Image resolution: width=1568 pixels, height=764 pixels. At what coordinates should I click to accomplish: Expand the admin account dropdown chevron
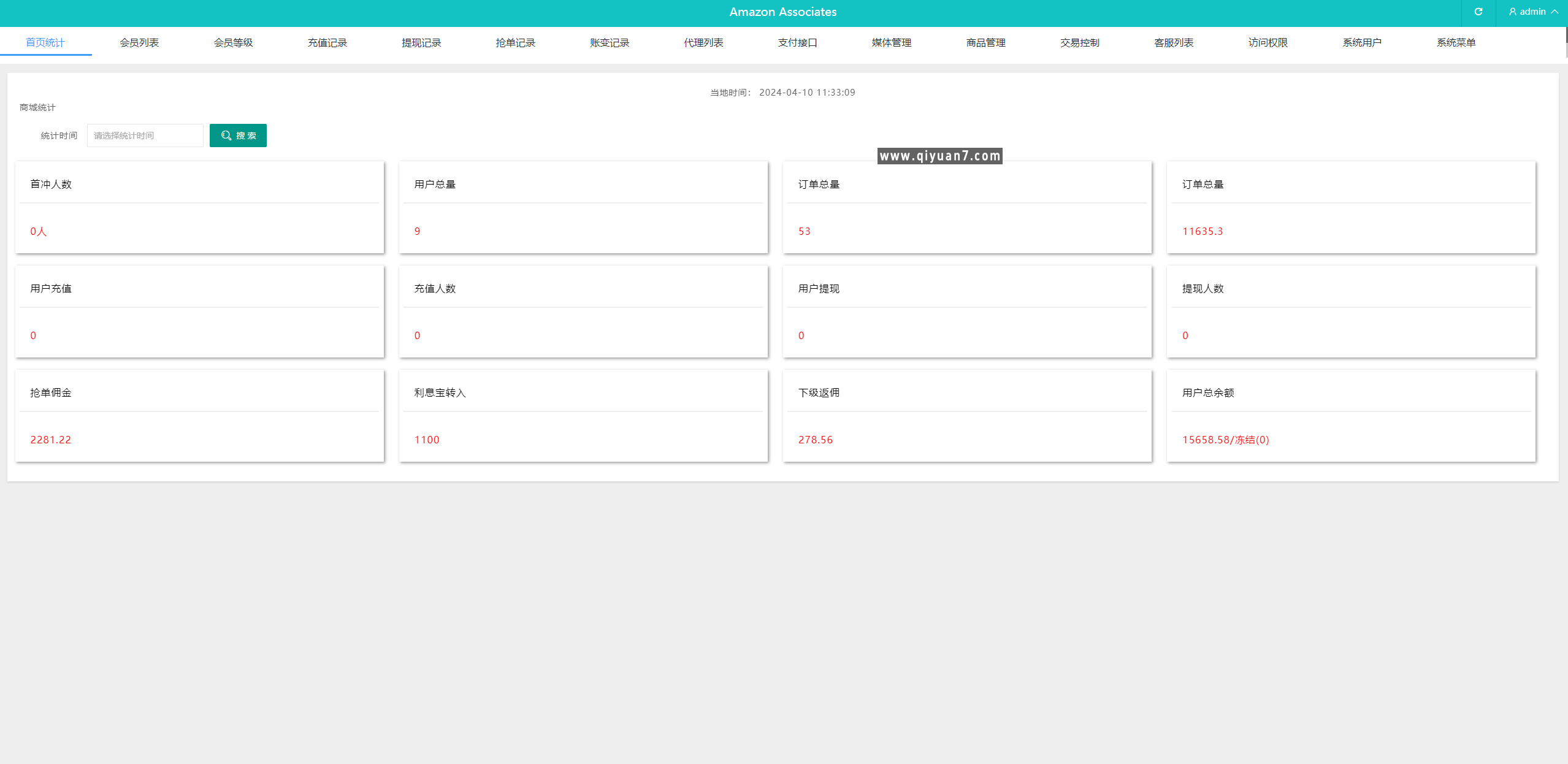pos(1556,12)
